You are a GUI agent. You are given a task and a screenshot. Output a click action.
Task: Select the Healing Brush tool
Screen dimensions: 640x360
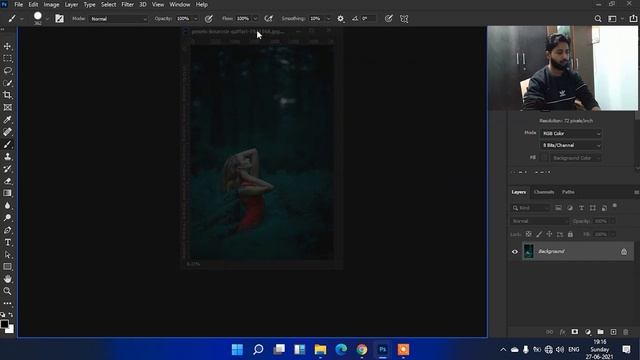(x=7, y=132)
